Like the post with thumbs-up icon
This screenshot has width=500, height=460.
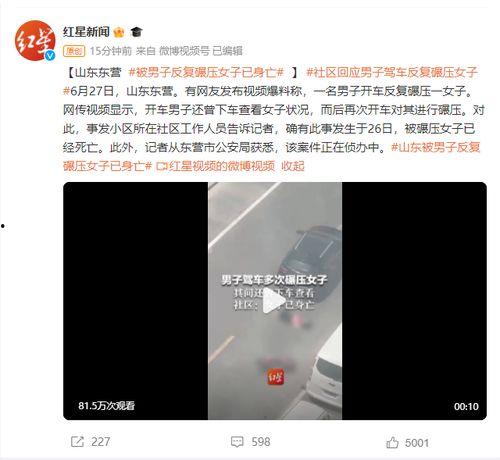click(392, 442)
